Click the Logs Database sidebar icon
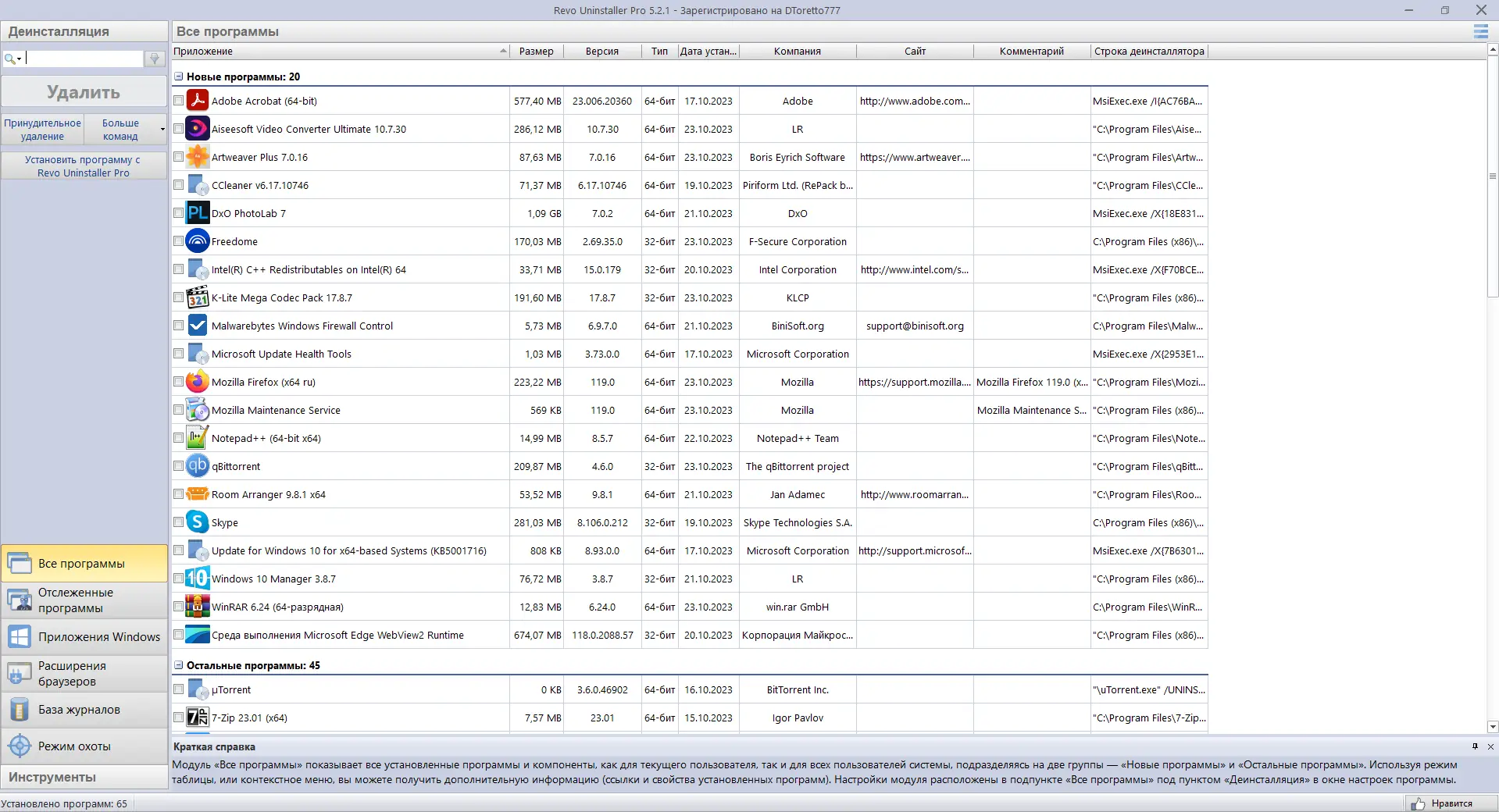 (20, 710)
